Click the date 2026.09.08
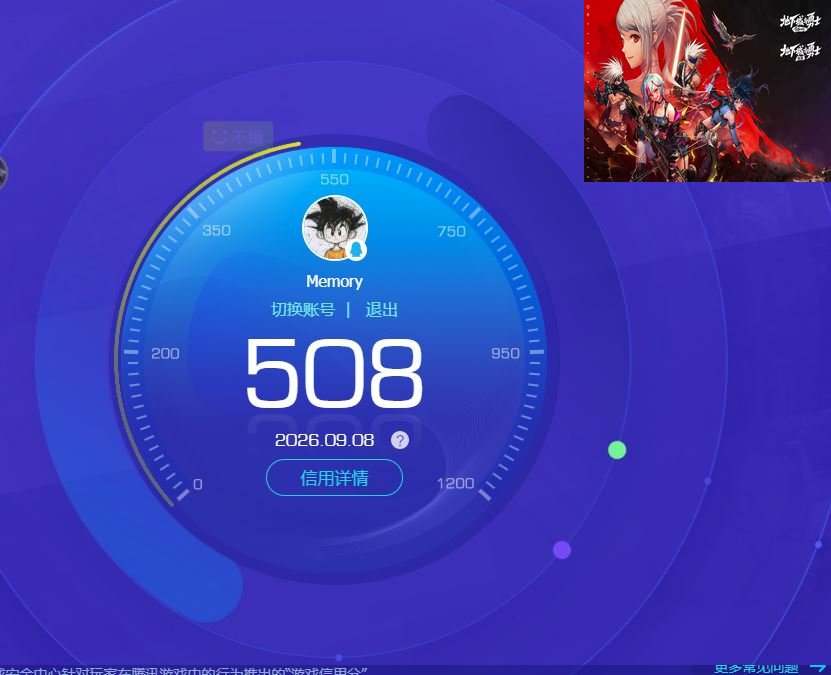831x675 pixels. point(324,440)
